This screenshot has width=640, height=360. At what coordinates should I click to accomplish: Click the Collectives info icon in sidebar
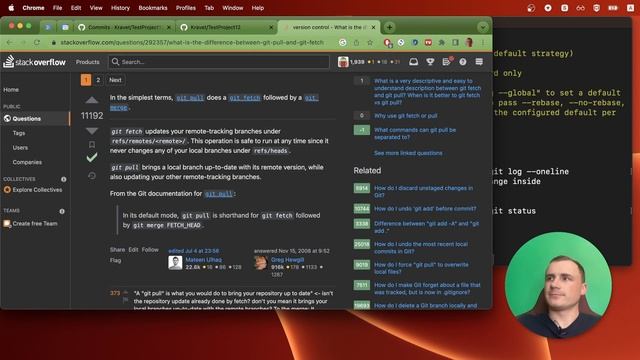64,179
